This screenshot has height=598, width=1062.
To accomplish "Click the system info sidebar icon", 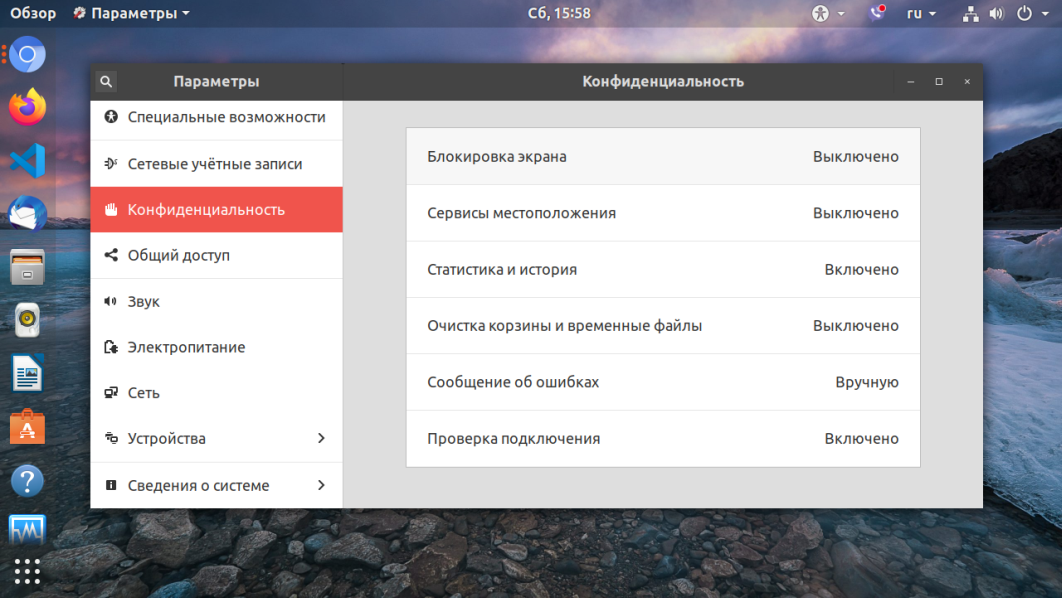I will coord(111,485).
